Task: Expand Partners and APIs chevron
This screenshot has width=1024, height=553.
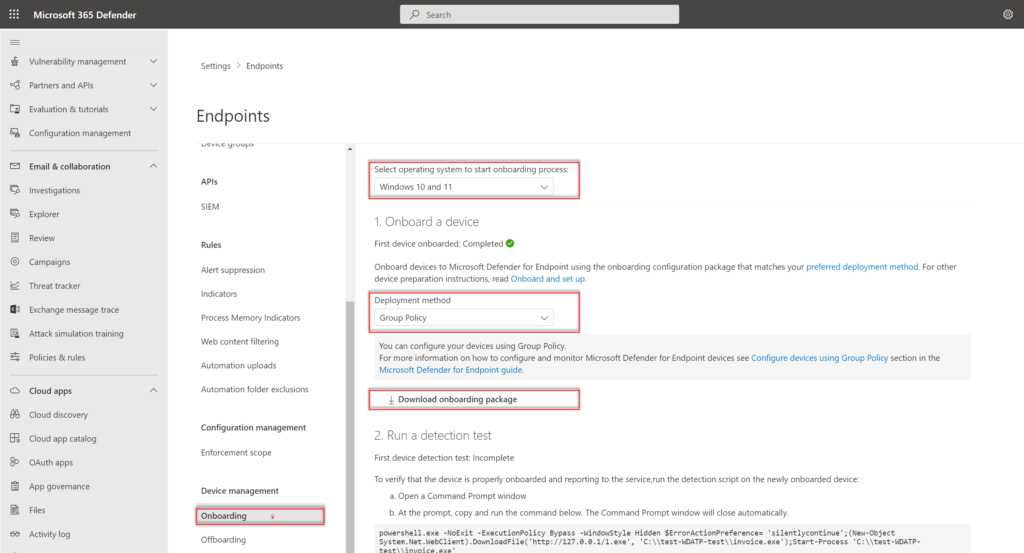Action: coord(153,85)
